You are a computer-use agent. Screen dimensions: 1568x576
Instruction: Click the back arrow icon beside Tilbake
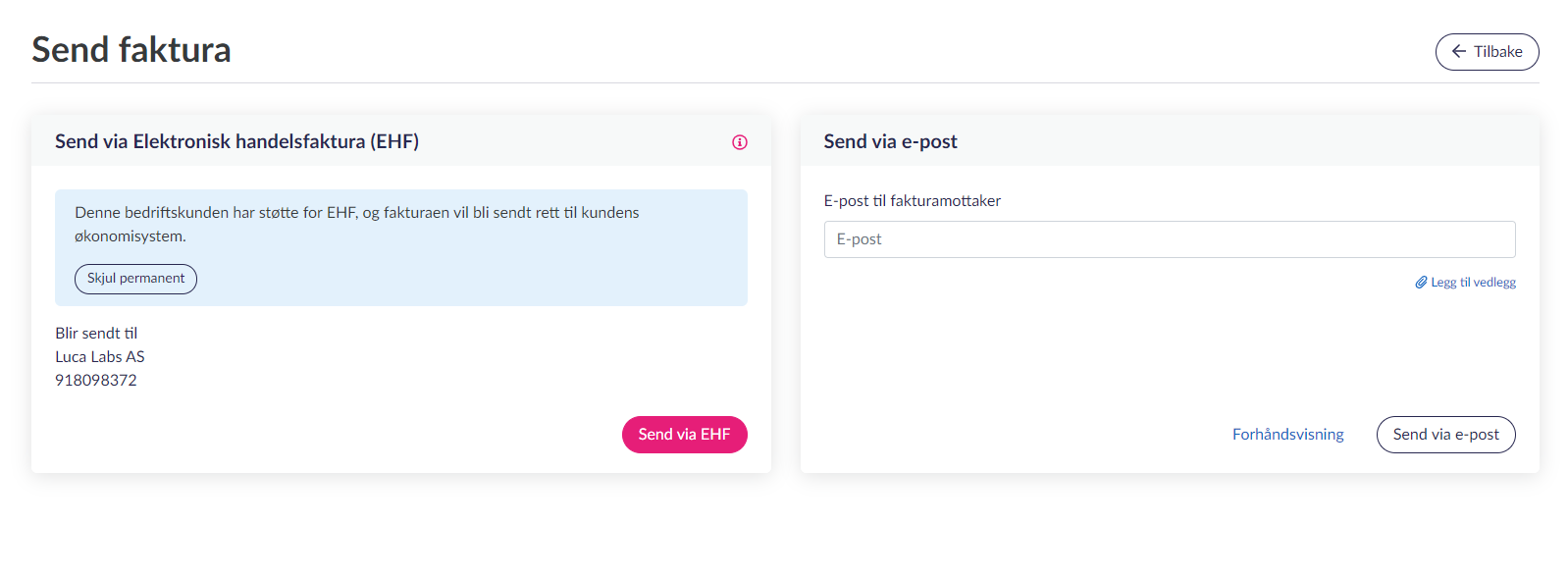tap(1459, 52)
